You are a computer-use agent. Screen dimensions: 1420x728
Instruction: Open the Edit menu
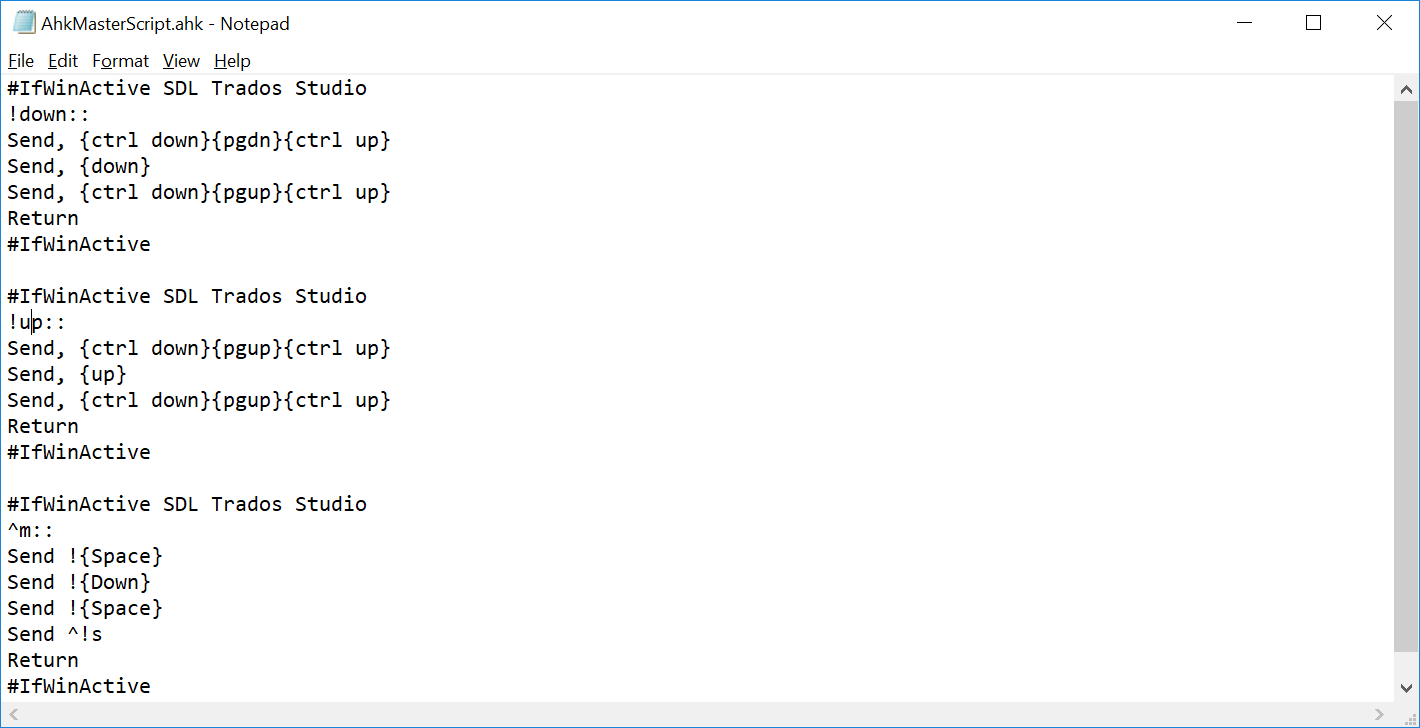(63, 61)
